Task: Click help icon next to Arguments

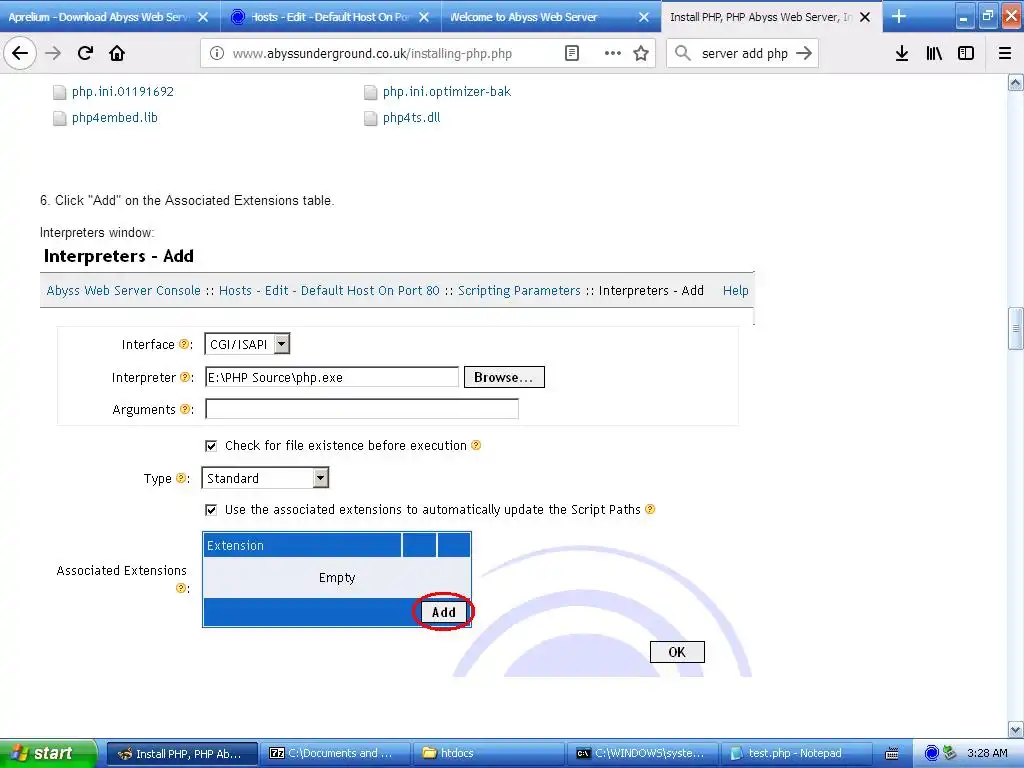Action: point(185,409)
